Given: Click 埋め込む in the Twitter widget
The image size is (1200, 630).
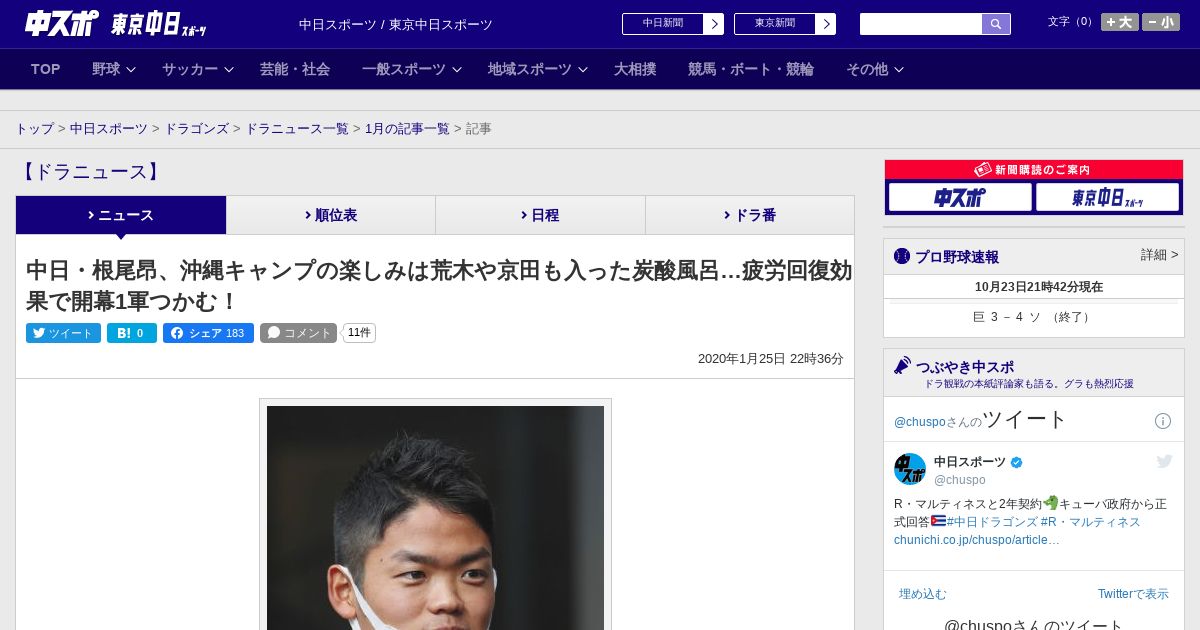Looking at the screenshot, I should tap(923, 594).
